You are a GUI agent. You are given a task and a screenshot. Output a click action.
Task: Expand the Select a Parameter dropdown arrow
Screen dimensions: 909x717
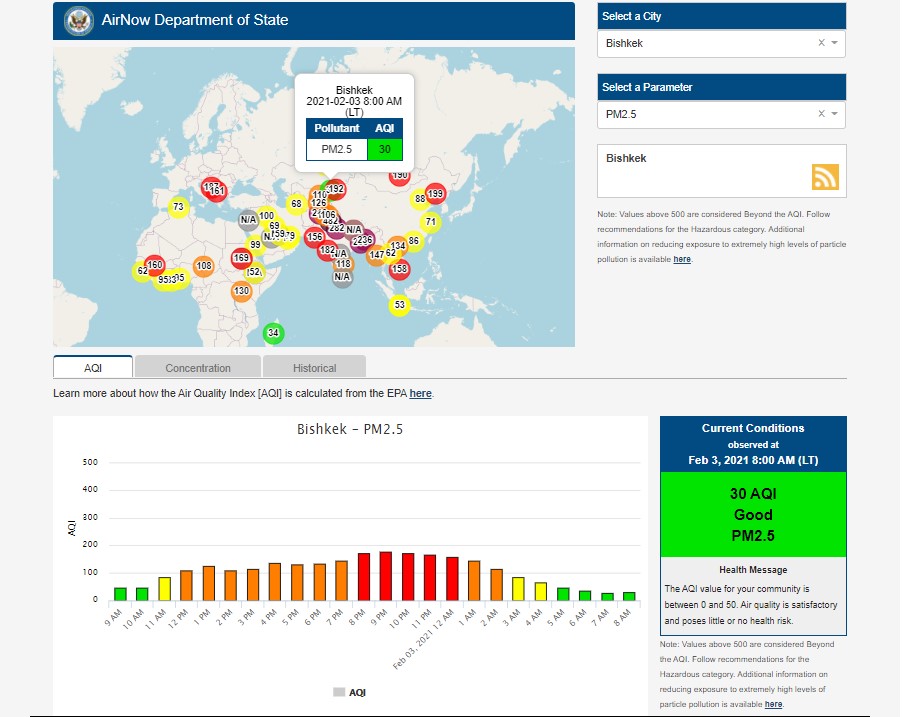click(835, 114)
